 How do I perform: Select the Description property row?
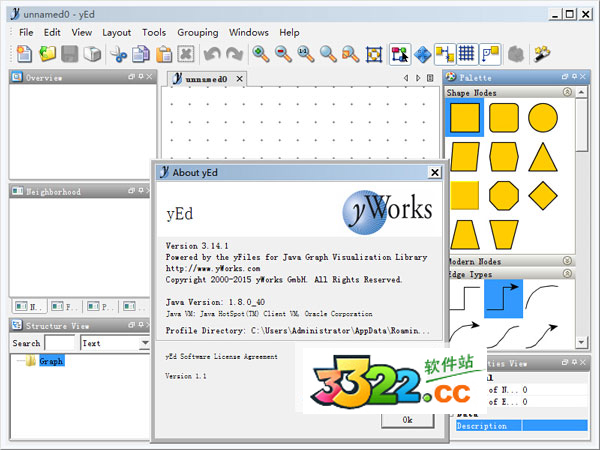(x=522, y=426)
